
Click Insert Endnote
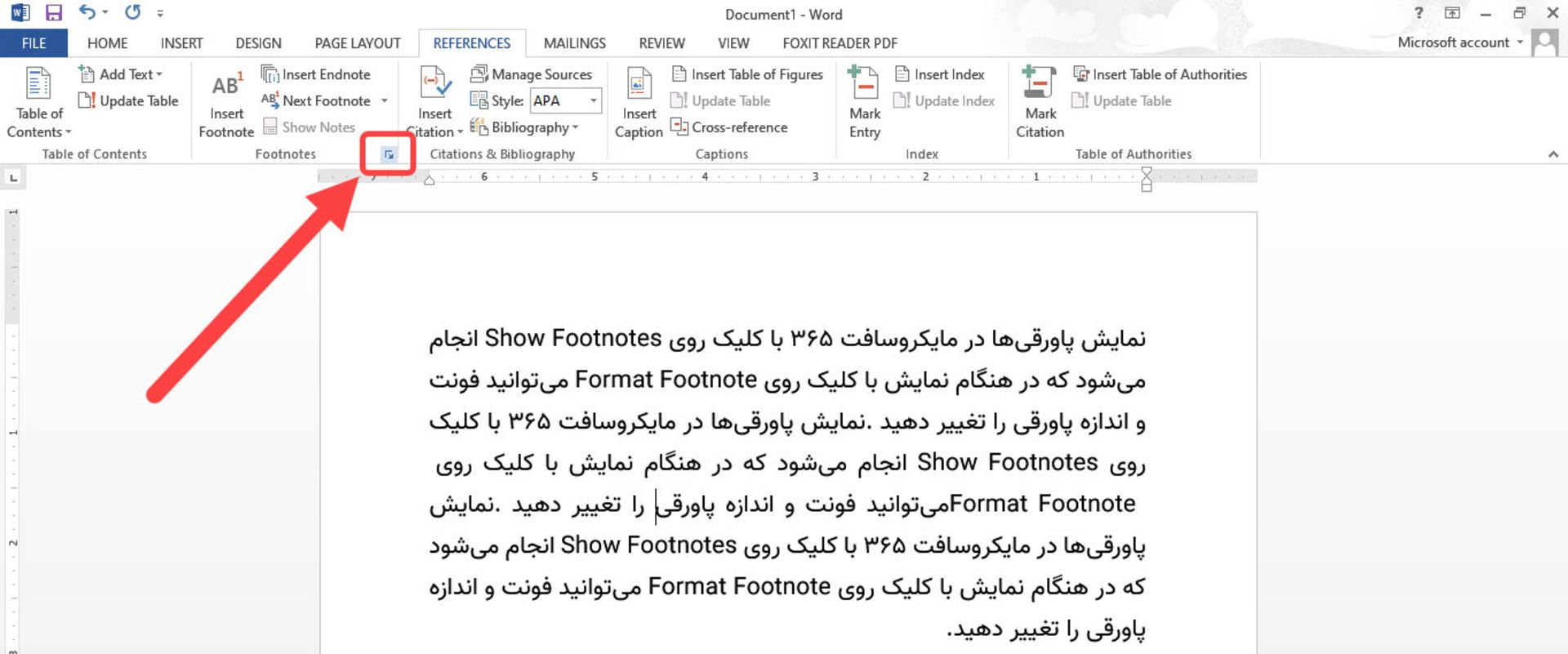click(316, 74)
